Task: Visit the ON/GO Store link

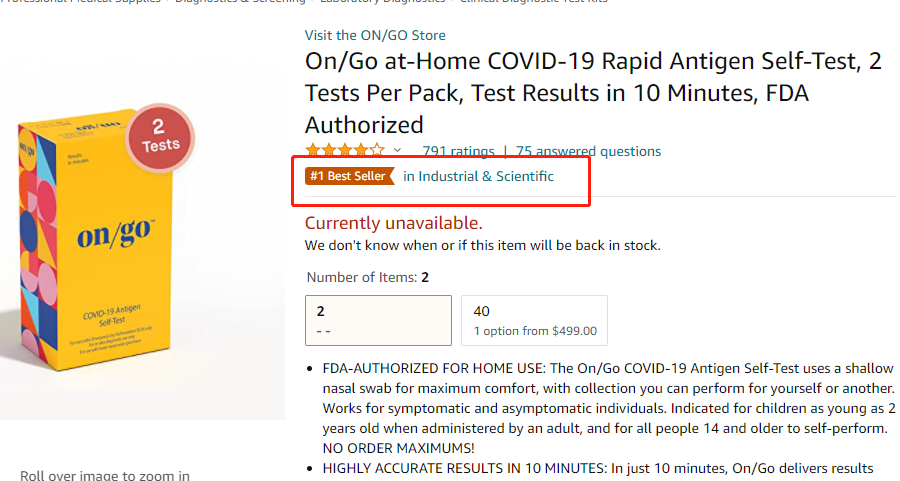Action: [375, 36]
